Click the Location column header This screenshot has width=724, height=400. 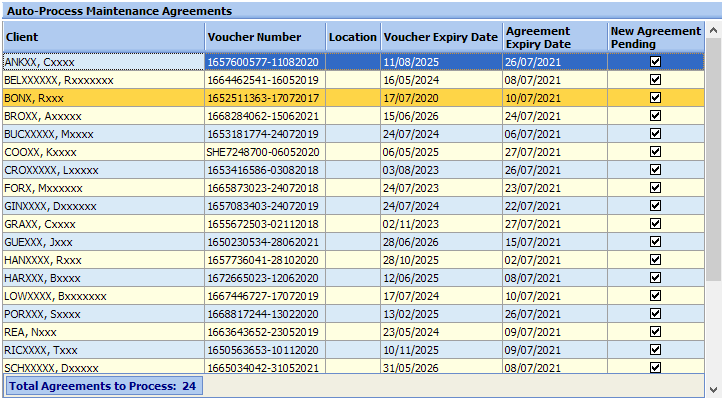(353, 37)
